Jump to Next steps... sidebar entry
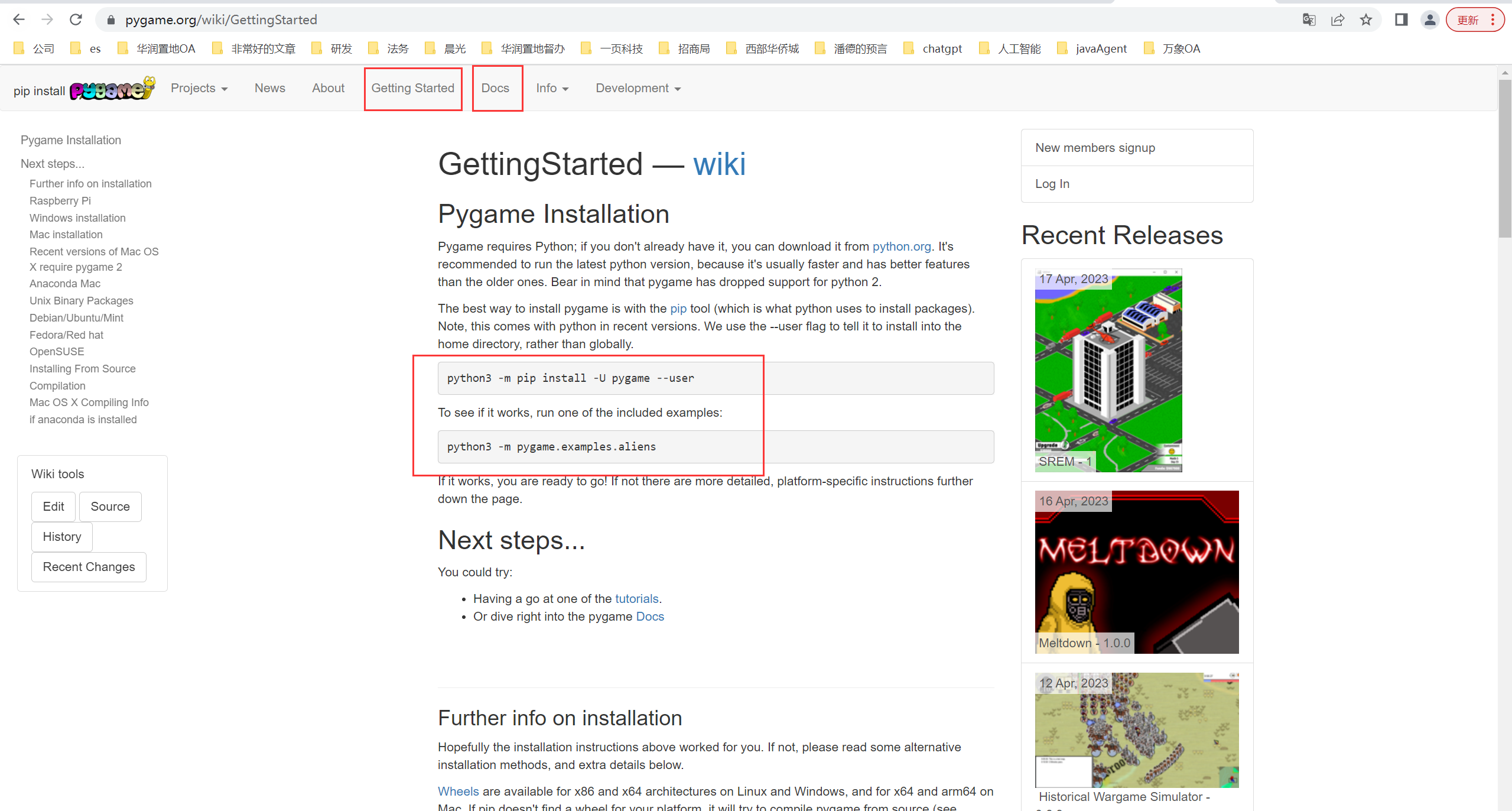The image size is (1512, 811). coord(53,164)
